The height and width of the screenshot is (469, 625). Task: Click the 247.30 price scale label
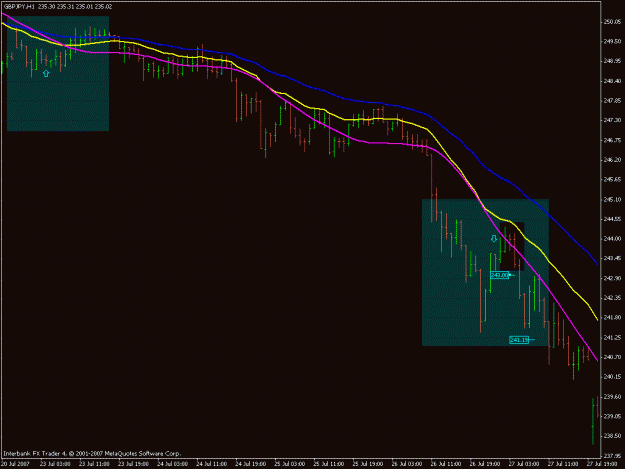tap(612, 120)
